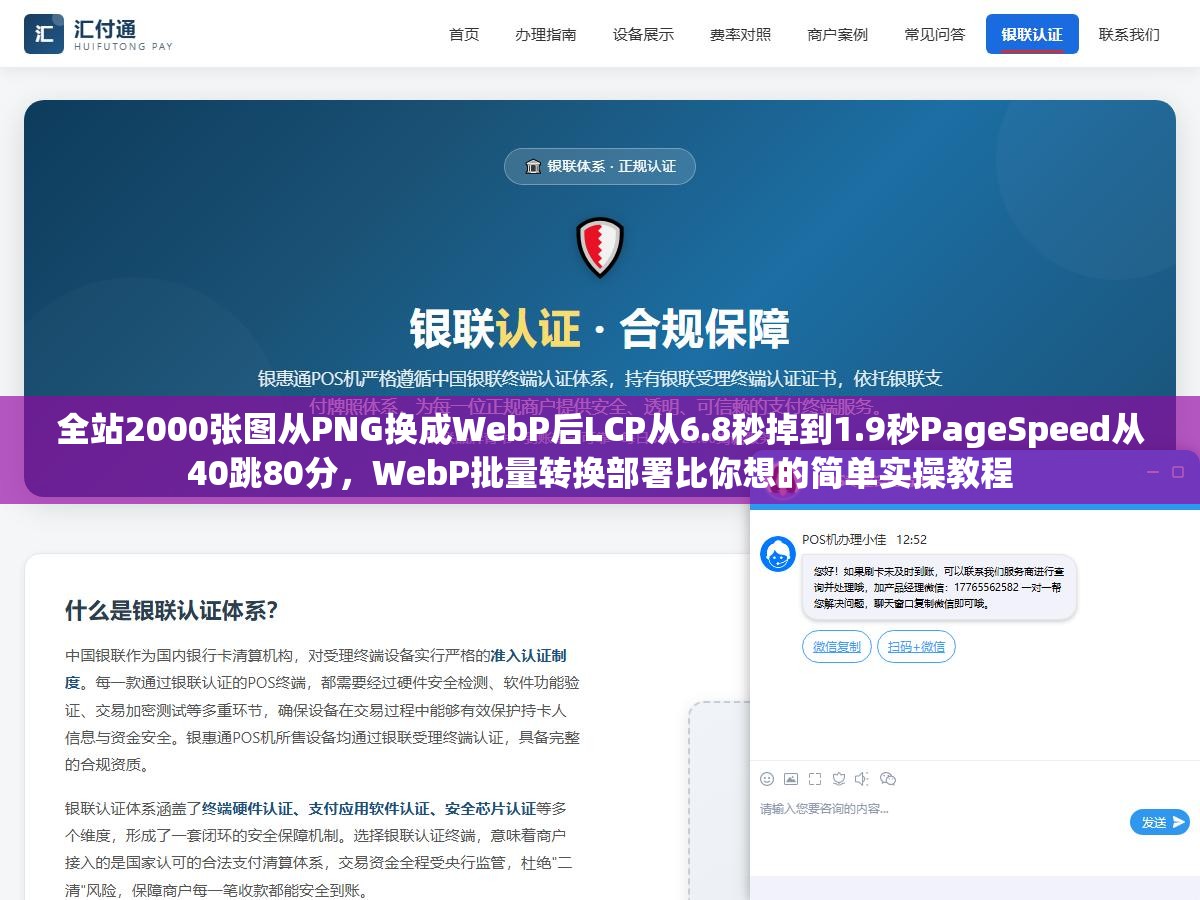Click the send image icon
The height and width of the screenshot is (900, 1200).
pyautogui.click(x=791, y=778)
